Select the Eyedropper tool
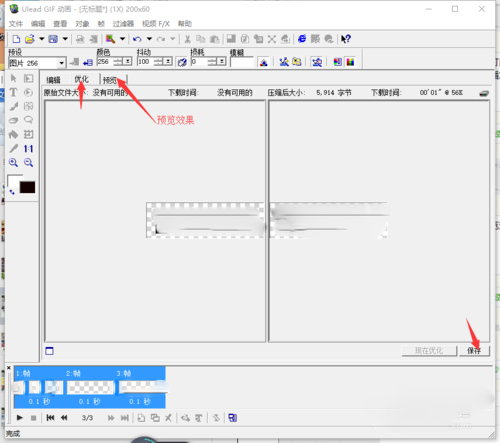500x443 pixels. pyautogui.click(x=13, y=149)
